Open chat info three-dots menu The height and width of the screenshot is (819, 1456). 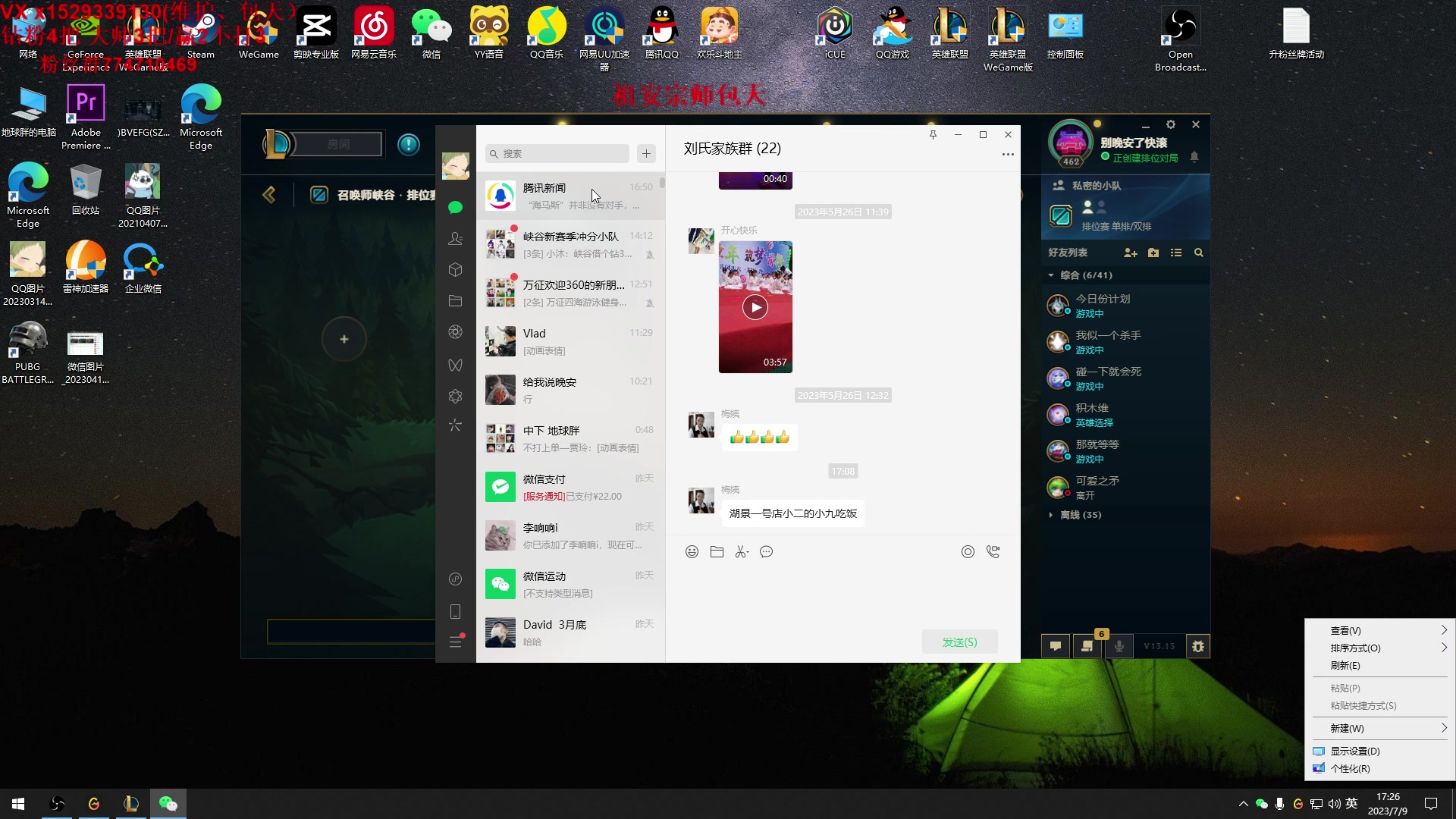pos(1008,155)
